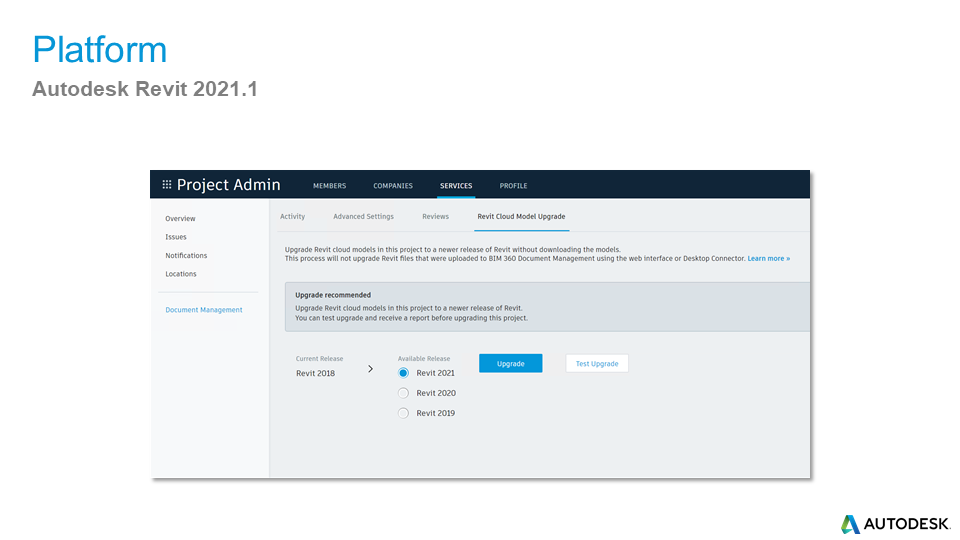The image size is (960, 540).
Task: Open the app switcher grid icon
Action: (x=167, y=184)
